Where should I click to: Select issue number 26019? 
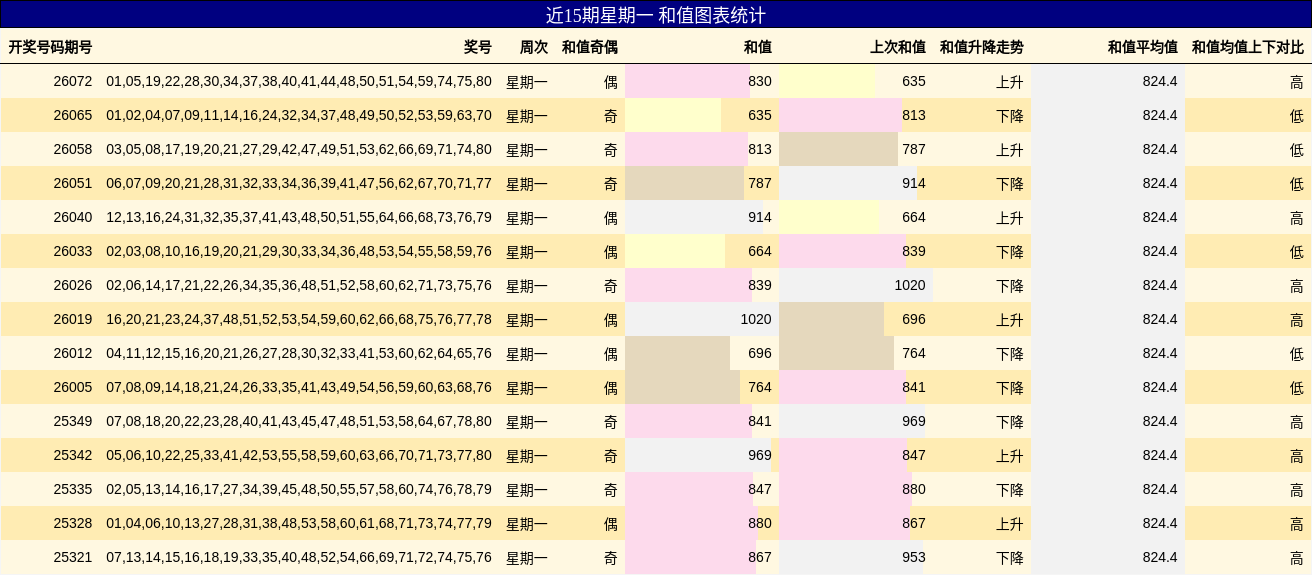tap(73, 319)
